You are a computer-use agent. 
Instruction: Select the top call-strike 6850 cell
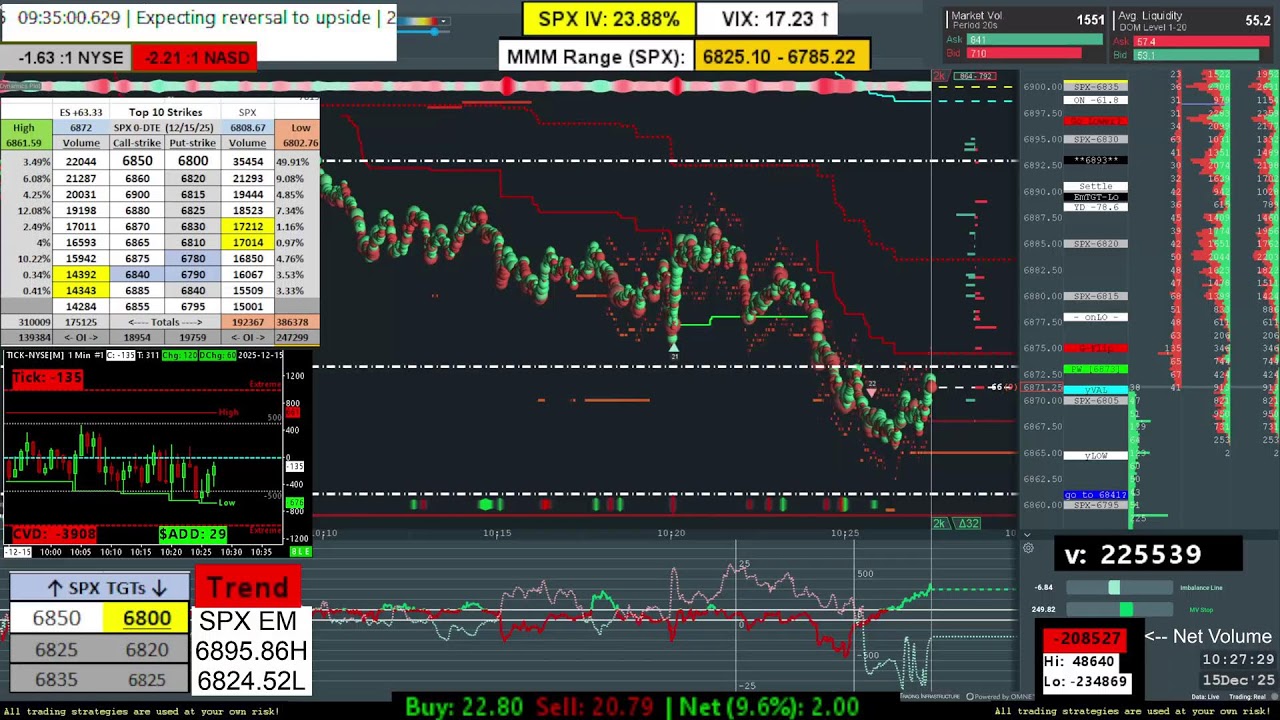click(137, 161)
